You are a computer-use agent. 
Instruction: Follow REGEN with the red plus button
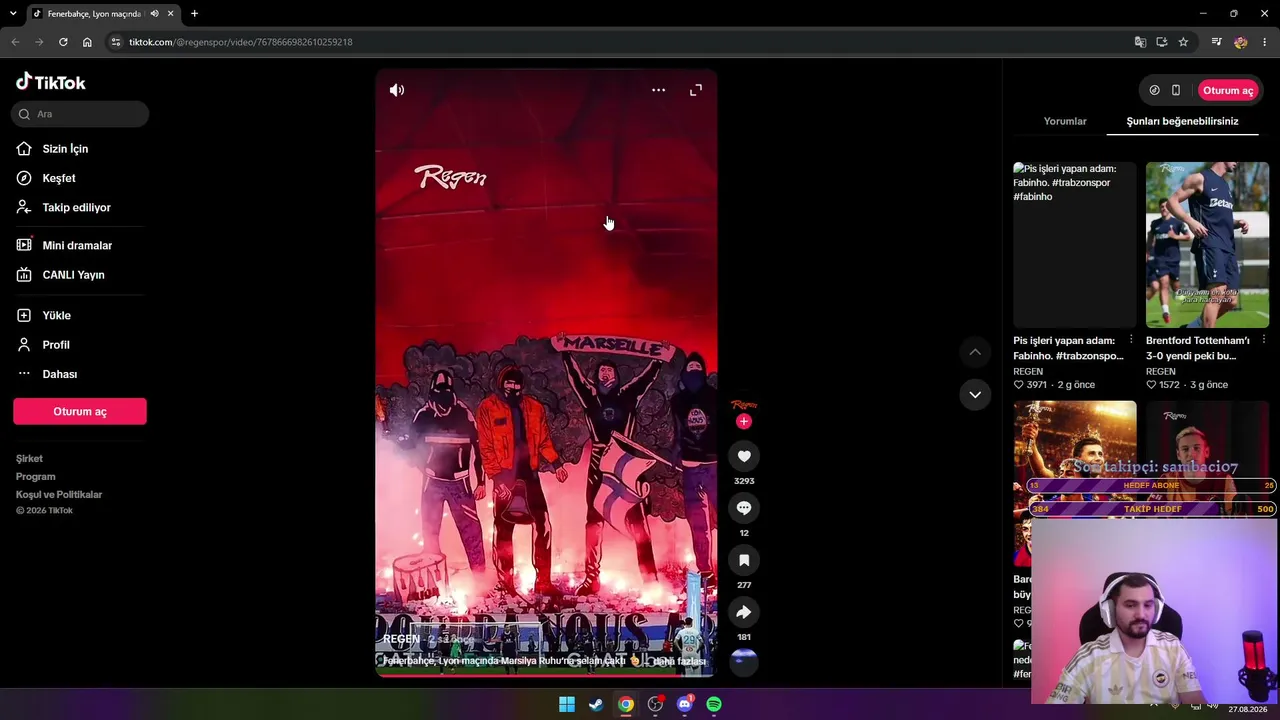pos(743,422)
